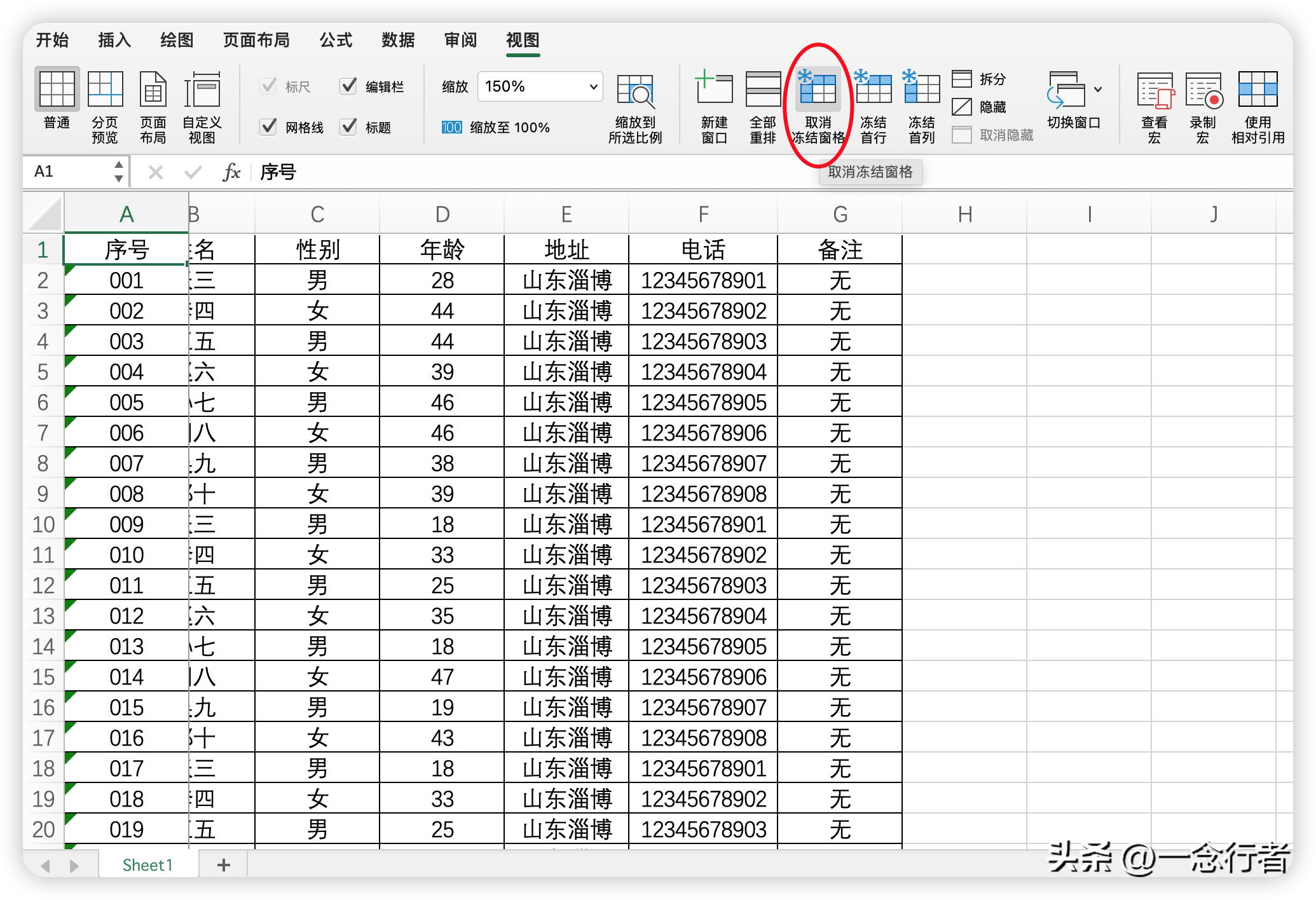
Task: Expand the Switch Windows (切换窗口) dropdown arrow
Action: click(1098, 90)
